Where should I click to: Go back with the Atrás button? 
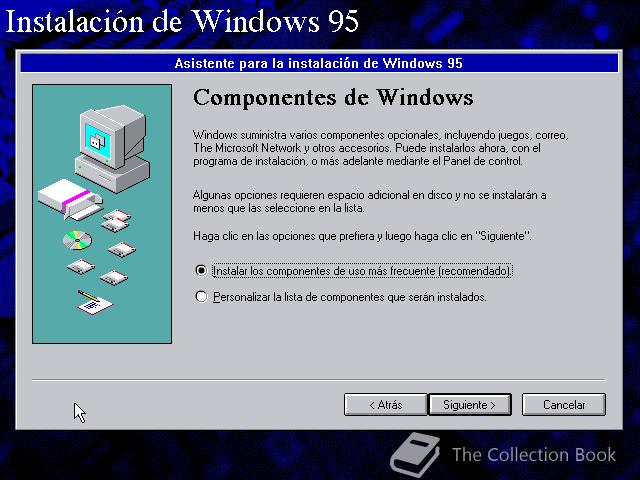pos(386,404)
